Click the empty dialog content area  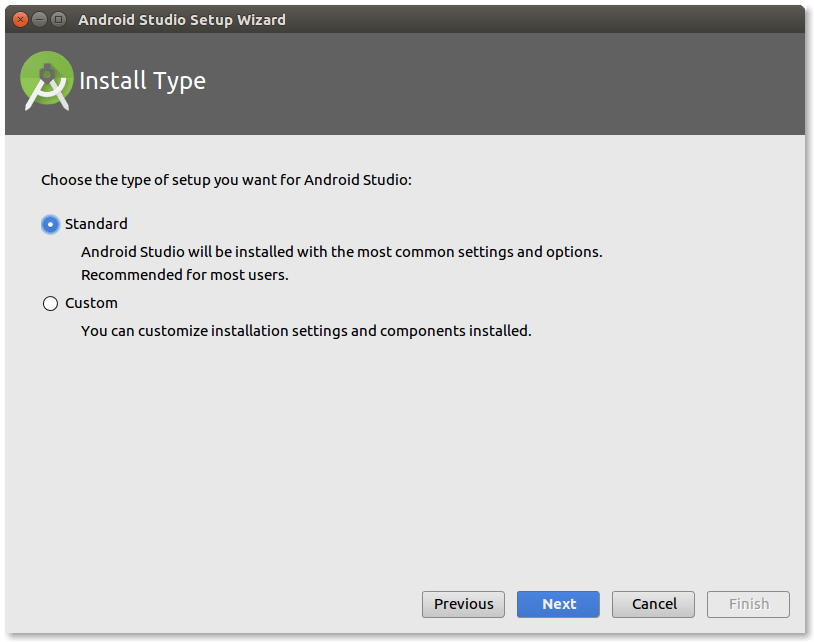pos(400,460)
